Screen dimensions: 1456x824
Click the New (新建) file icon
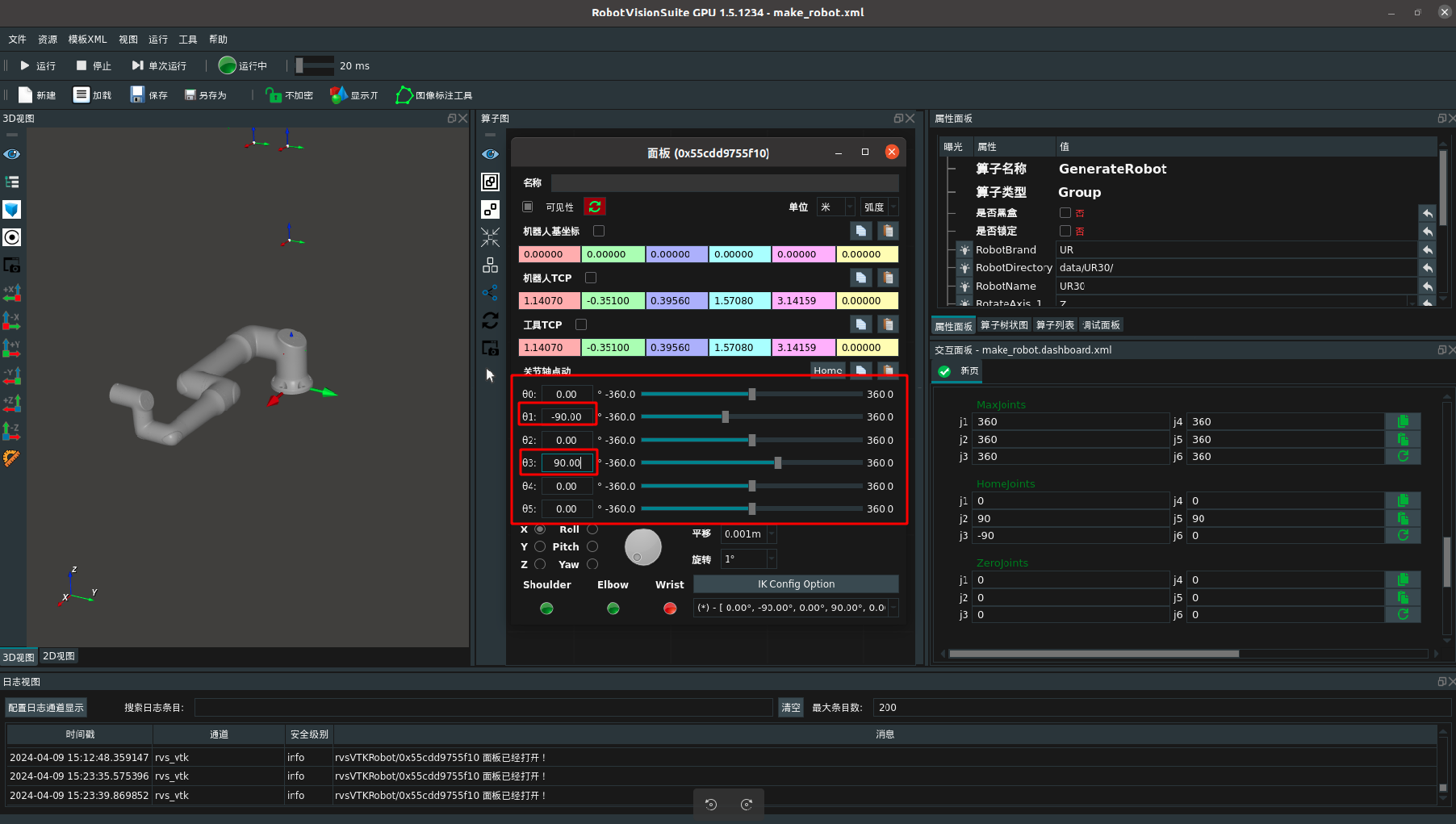26,95
